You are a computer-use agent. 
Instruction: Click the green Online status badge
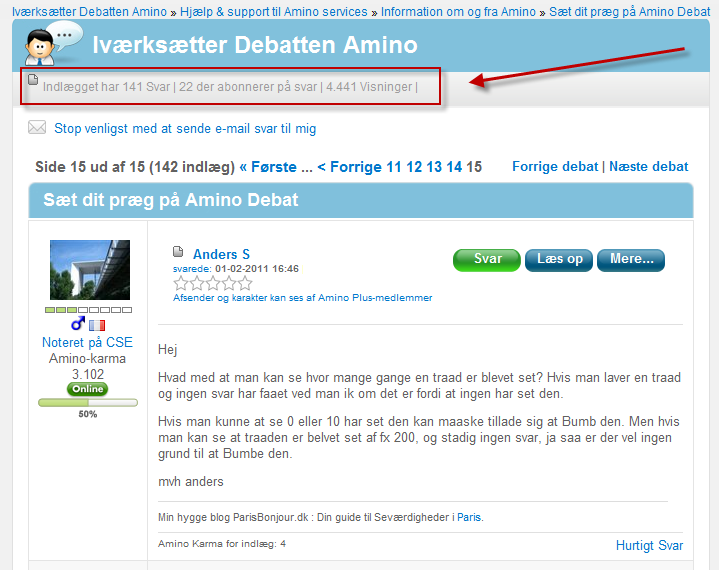coord(87,389)
